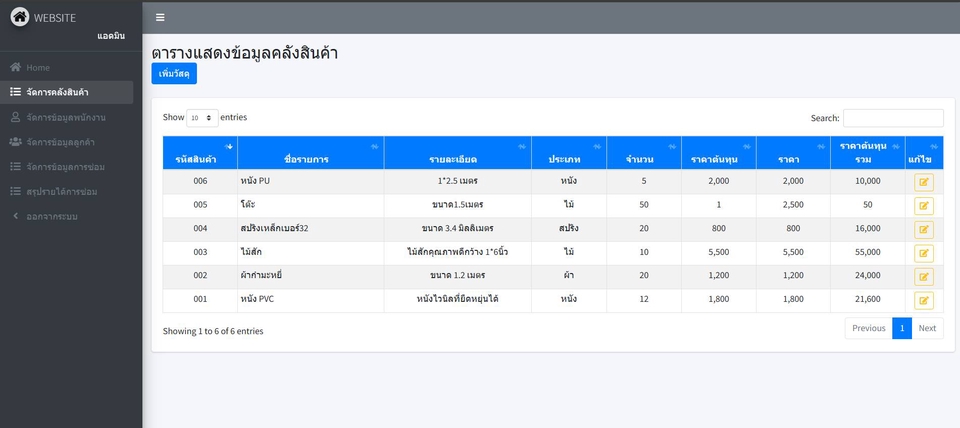This screenshot has width=960, height=428.
Task: Click the detail cell ขนาด 1.2 เมตร
Action: 458,276
